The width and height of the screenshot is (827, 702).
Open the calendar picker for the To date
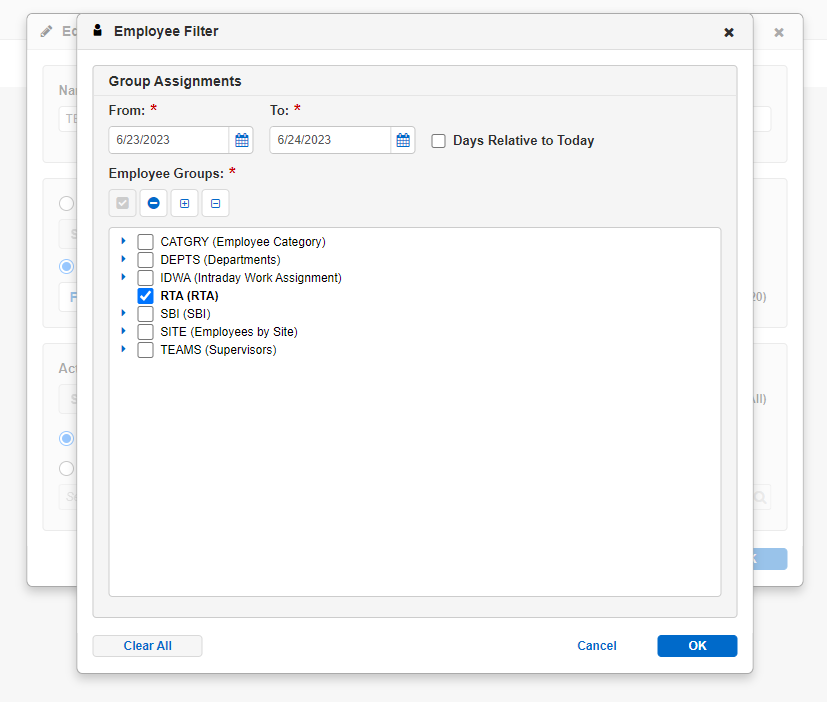tap(403, 140)
